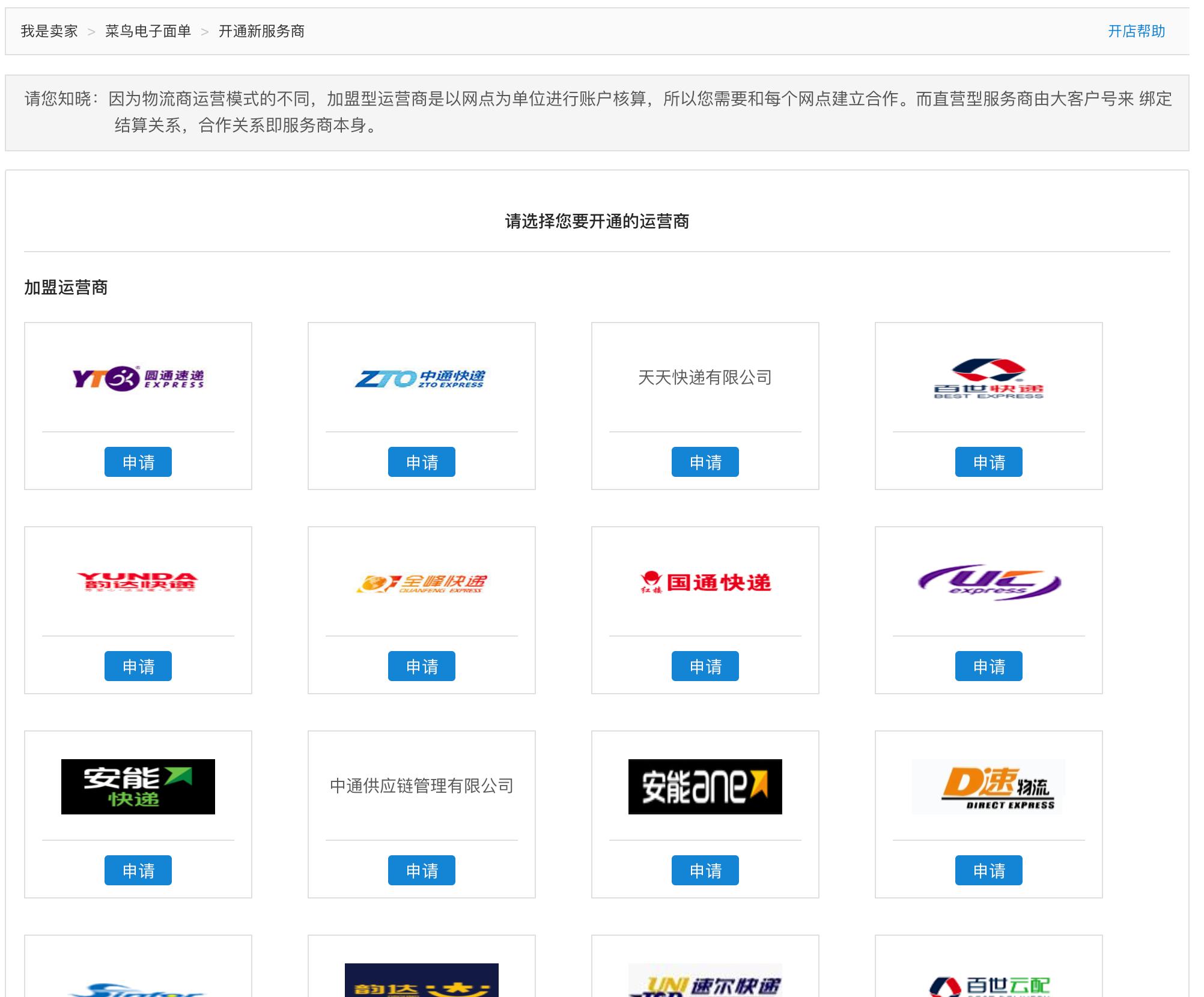Click the UC Express purple logo
Screen dimensions: 1204x997
pos(989,581)
